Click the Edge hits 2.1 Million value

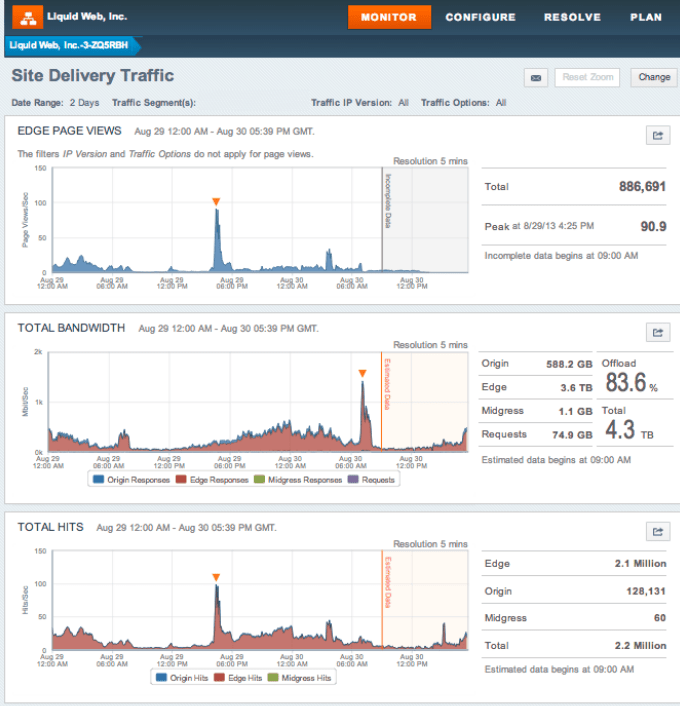coord(640,564)
